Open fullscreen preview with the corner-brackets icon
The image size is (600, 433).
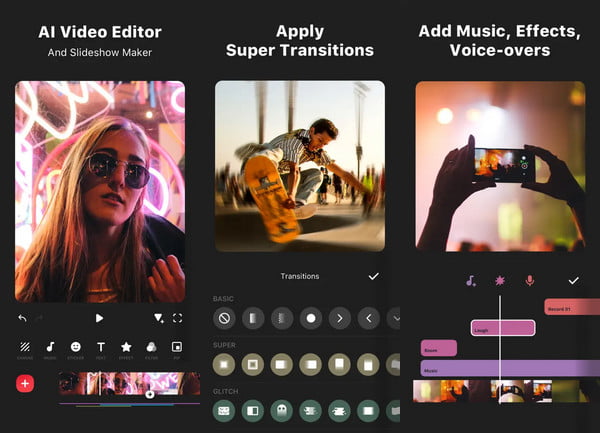click(178, 318)
